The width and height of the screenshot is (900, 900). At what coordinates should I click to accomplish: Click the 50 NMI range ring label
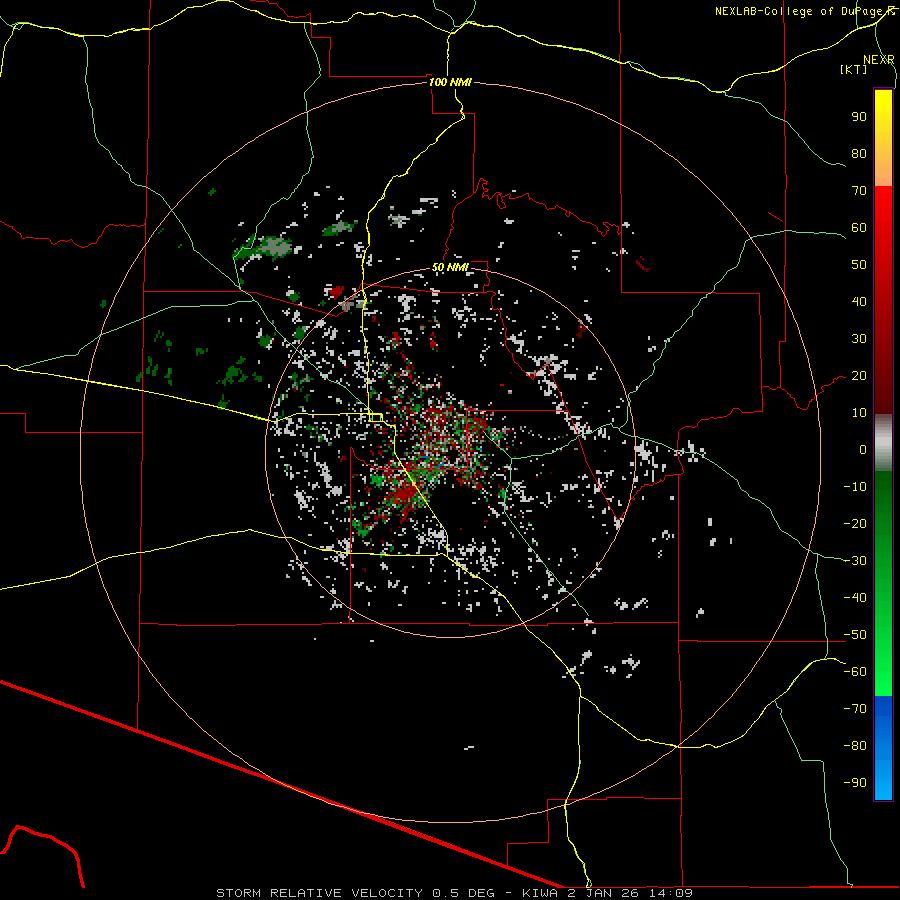tap(450, 267)
